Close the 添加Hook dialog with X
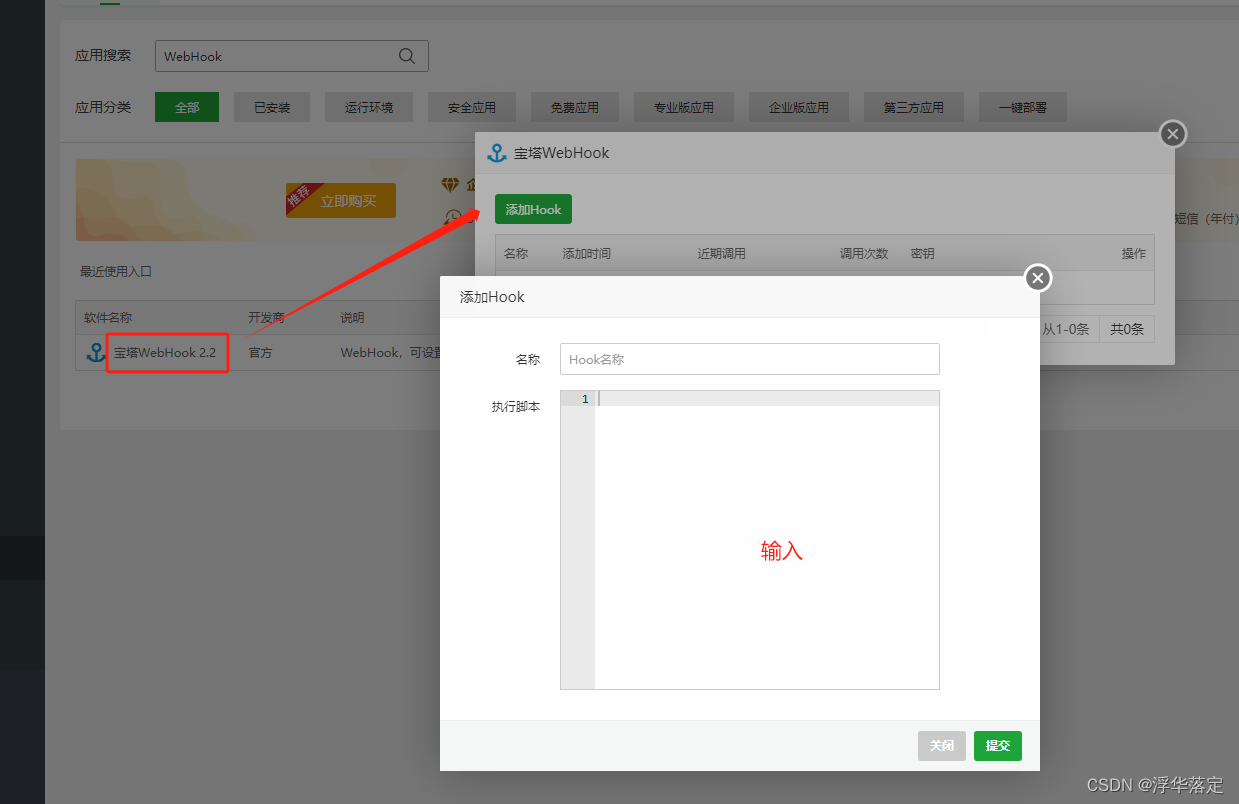 1038,278
